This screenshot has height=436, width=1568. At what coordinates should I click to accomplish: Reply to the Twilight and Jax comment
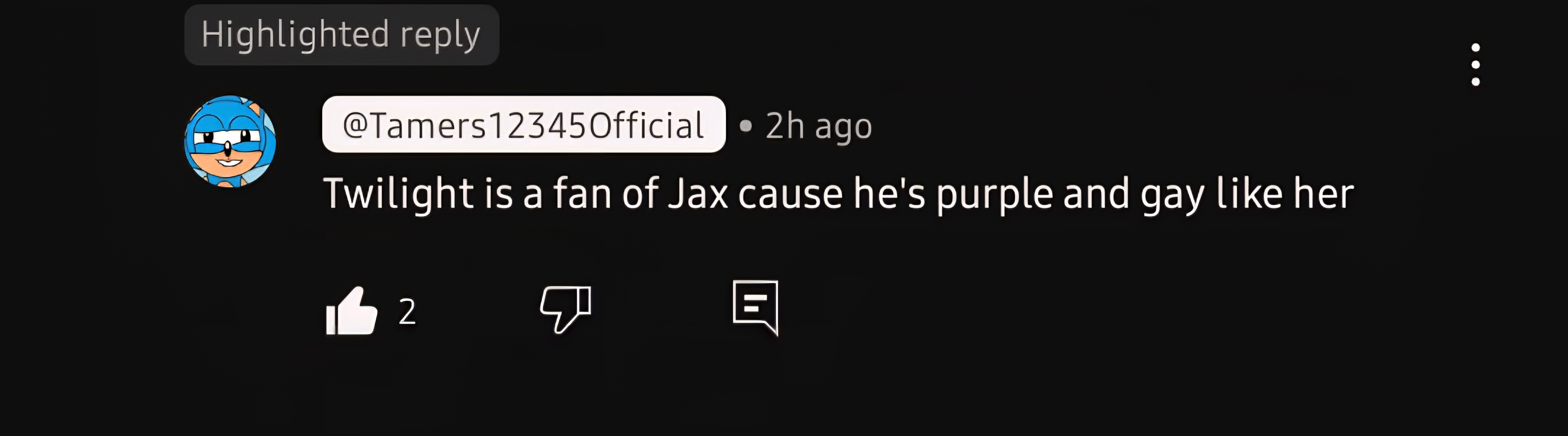coord(755,307)
